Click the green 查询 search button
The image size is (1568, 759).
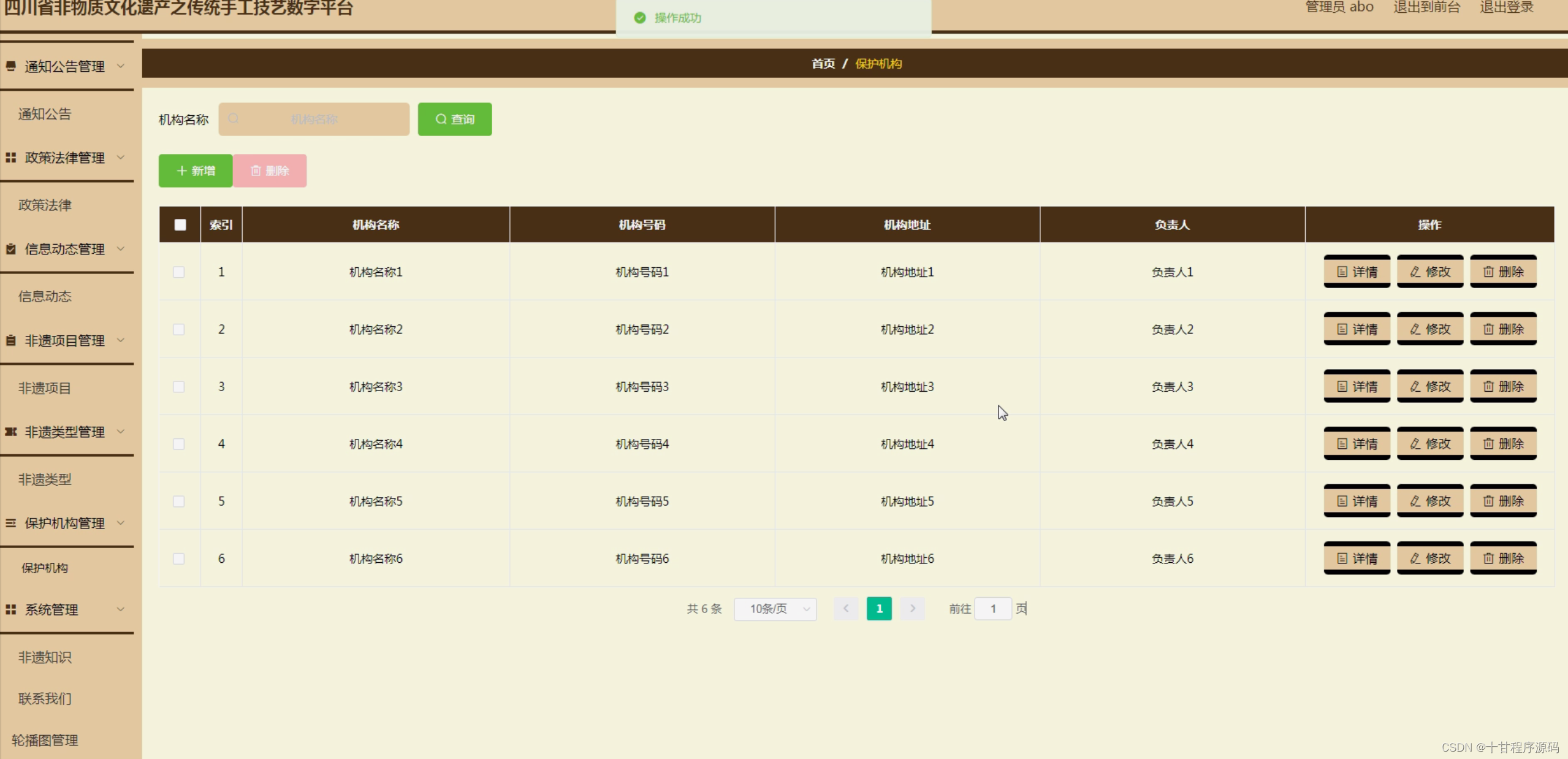(x=455, y=119)
